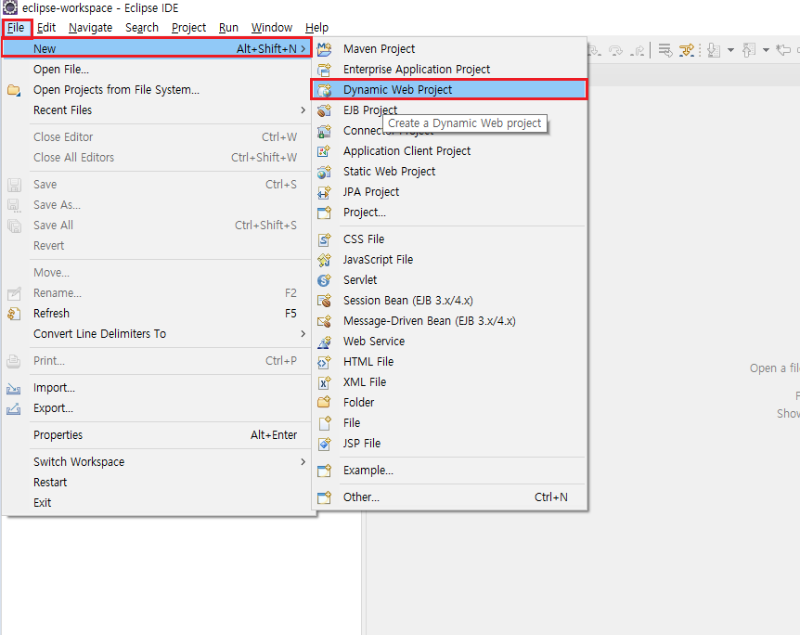
Task: Choose the Static Web Project icon
Action: (x=324, y=171)
